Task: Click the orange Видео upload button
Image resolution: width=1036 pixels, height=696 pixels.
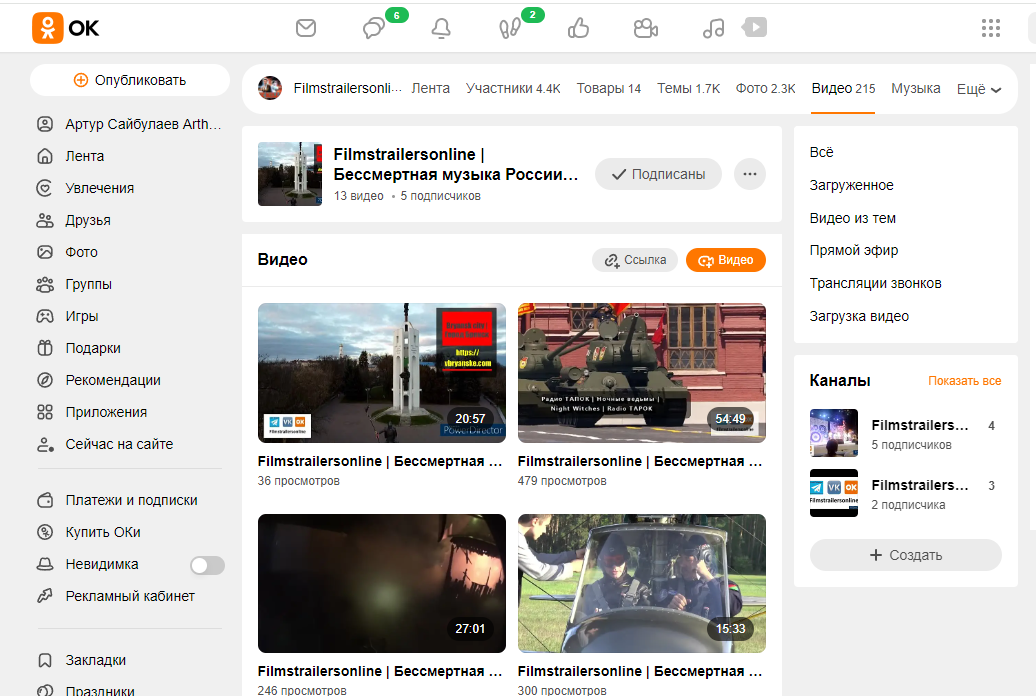Action: pos(725,260)
